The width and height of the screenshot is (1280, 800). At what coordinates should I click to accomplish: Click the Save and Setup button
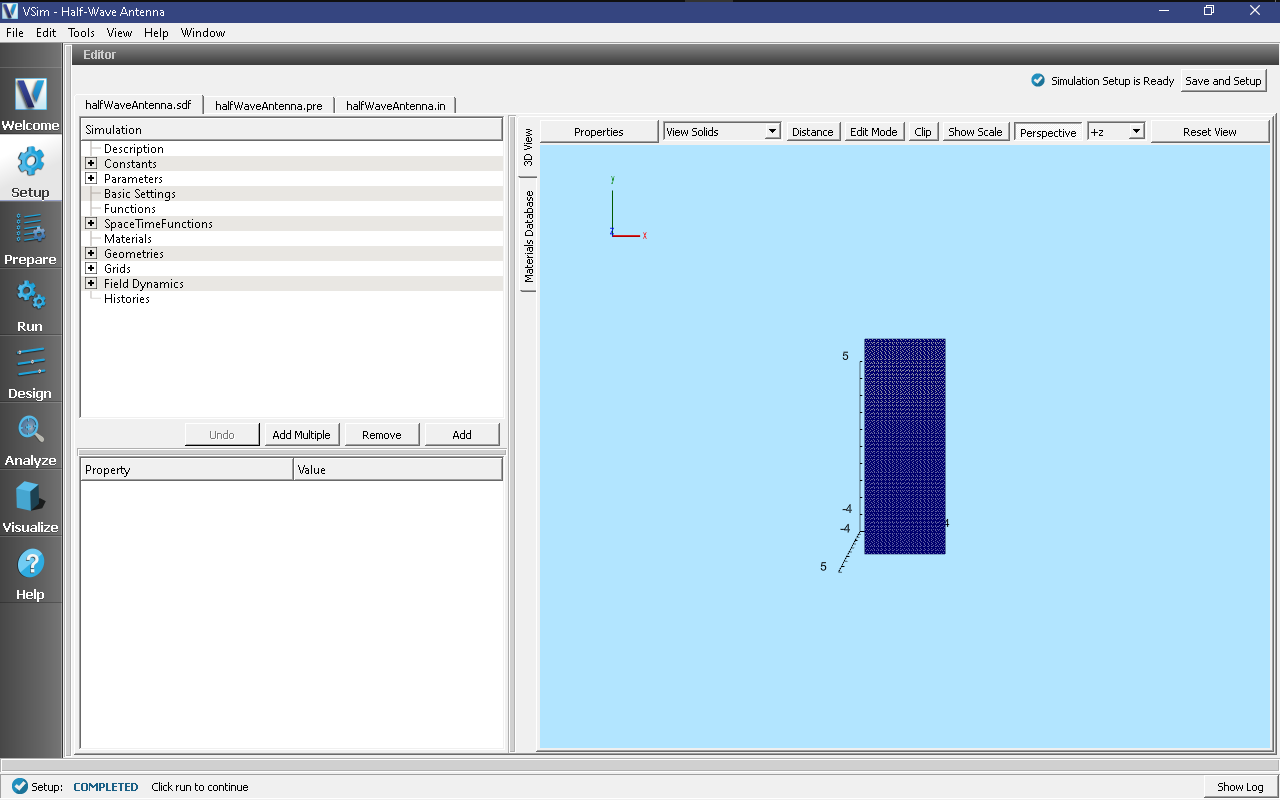(1223, 81)
